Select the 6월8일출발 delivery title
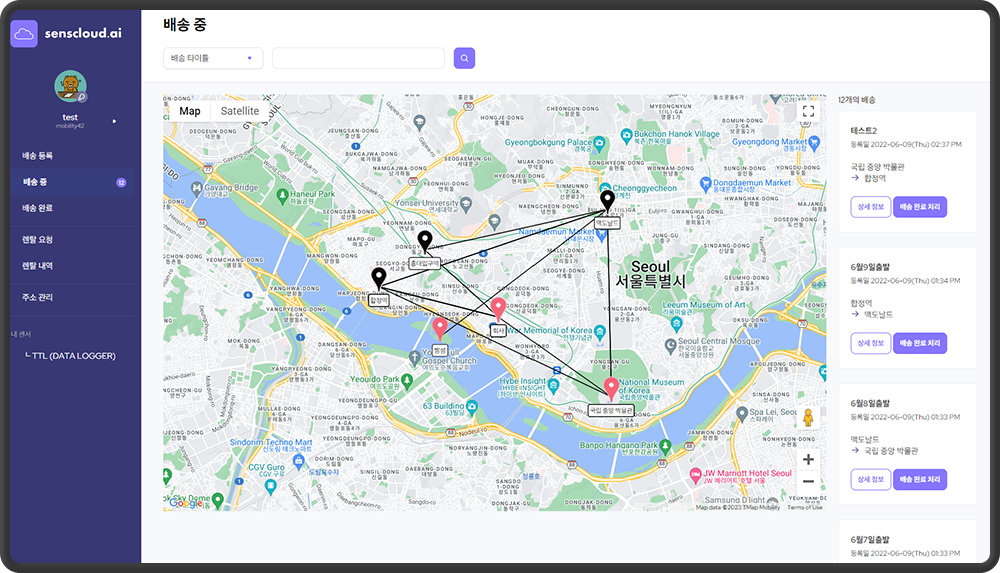 (870, 403)
